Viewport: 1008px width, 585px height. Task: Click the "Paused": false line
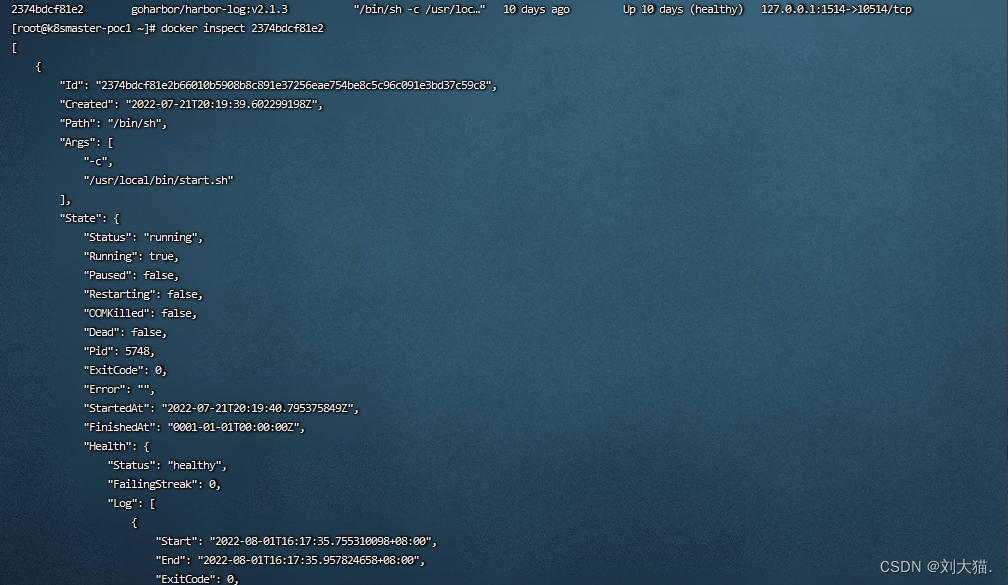131,275
